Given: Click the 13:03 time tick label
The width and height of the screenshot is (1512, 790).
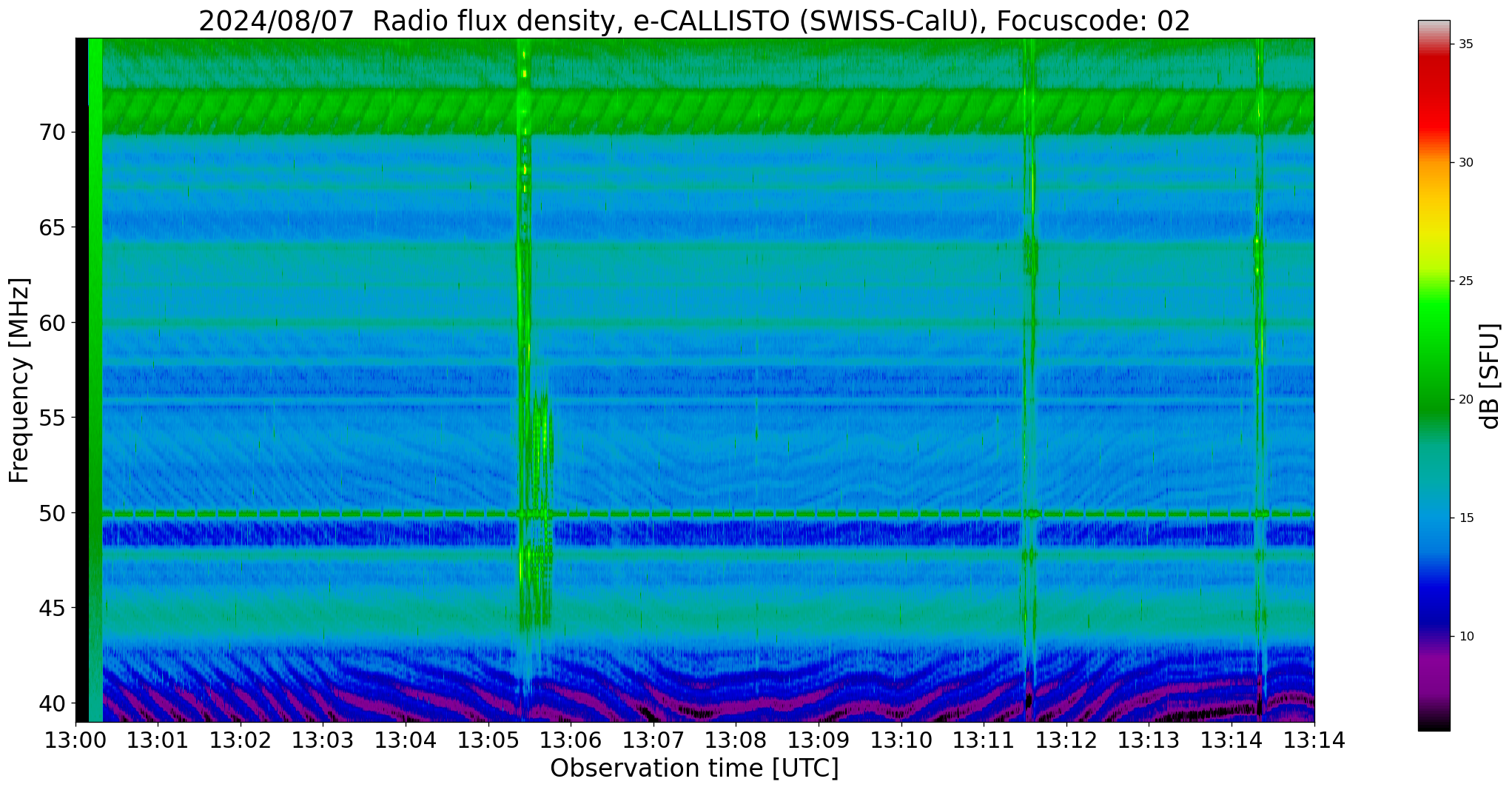Looking at the screenshot, I should coord(323,740).
